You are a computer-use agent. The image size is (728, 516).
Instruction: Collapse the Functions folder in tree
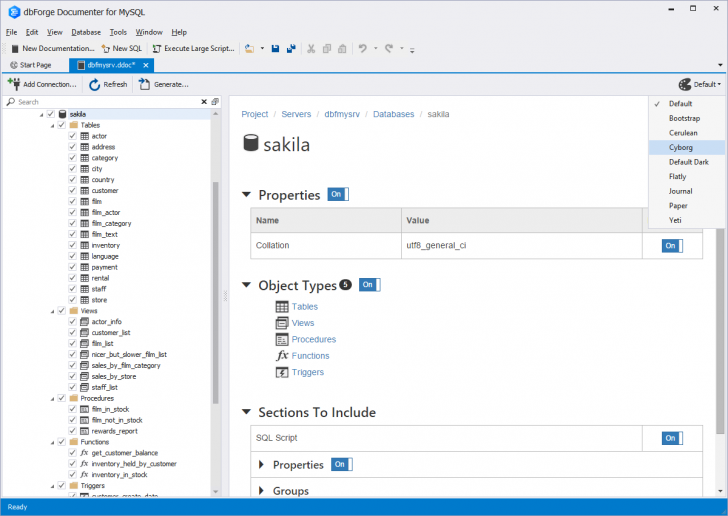pyautogui.click(x=52, y=442)
